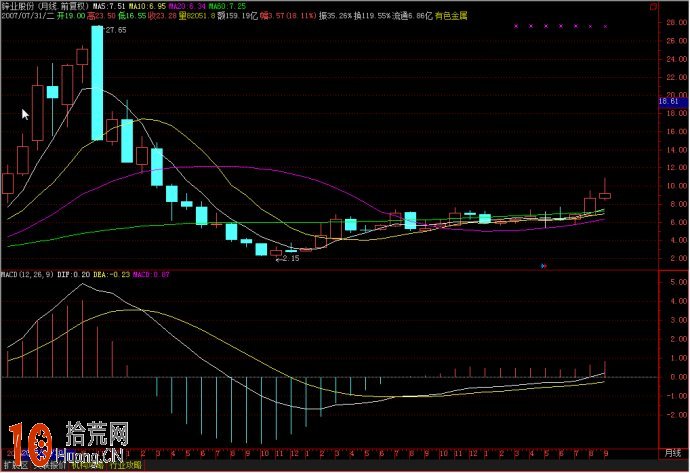Screen dimensions: 690x473
Task: Click the MACD(12,26,9) indicator label
Action: [27, 274]
